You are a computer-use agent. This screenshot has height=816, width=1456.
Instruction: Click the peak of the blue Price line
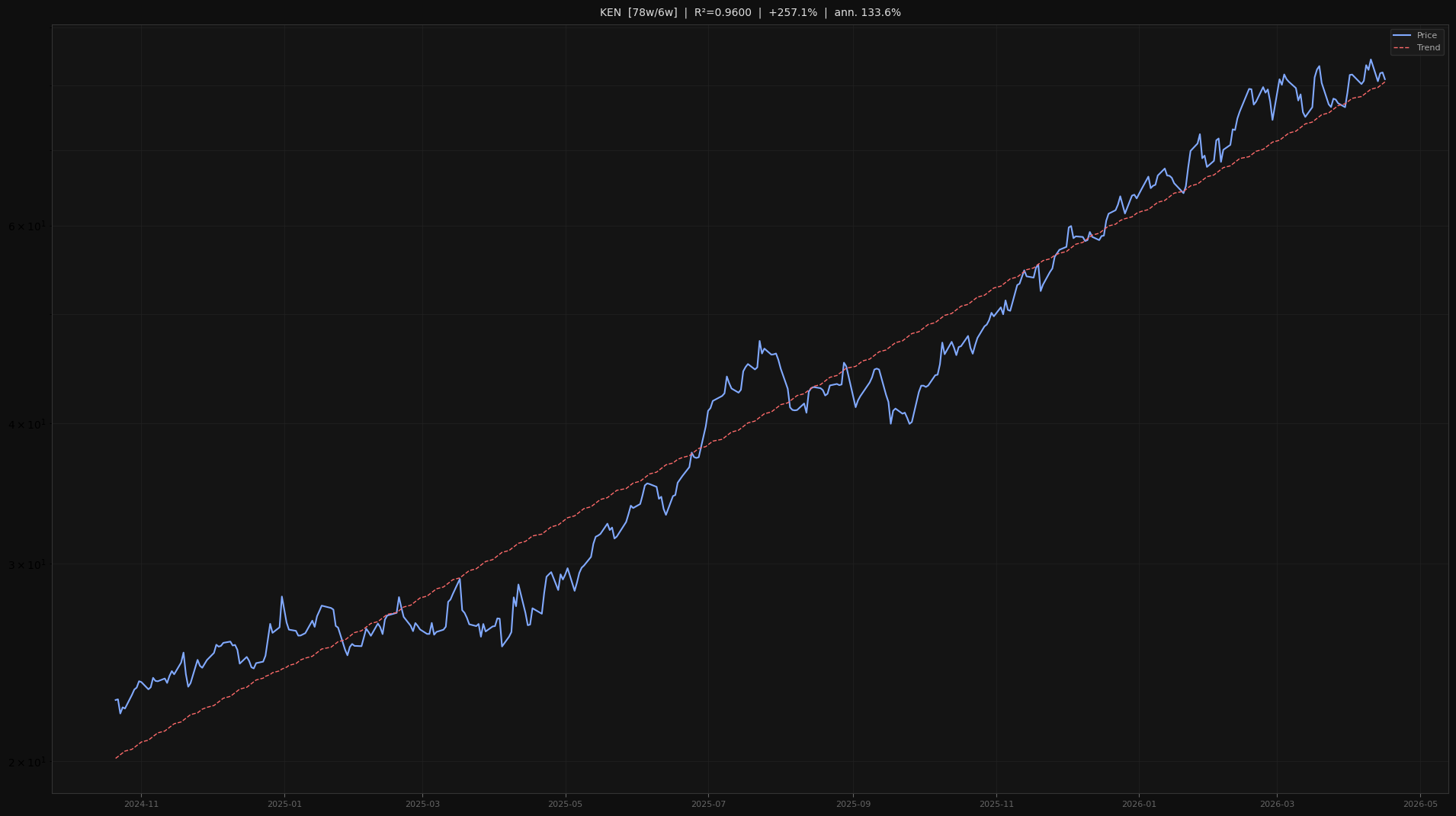click(x=1370, y=59)
